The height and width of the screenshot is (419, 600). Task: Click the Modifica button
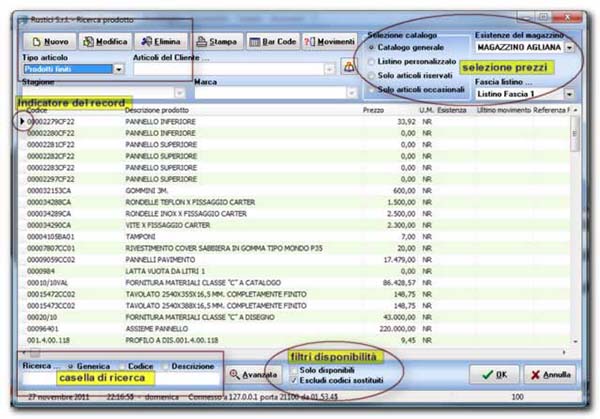pyautogui.click(x=104, y=42)
